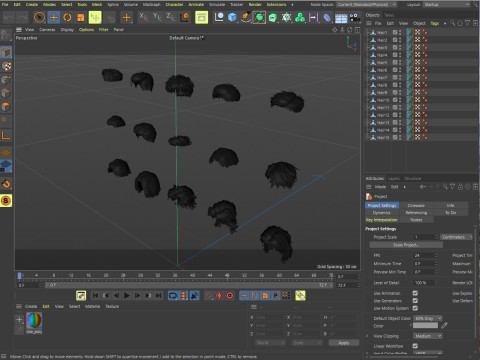Add a Camera object
The height and width of the screenshot is (360, 480).
coord(354,17)
